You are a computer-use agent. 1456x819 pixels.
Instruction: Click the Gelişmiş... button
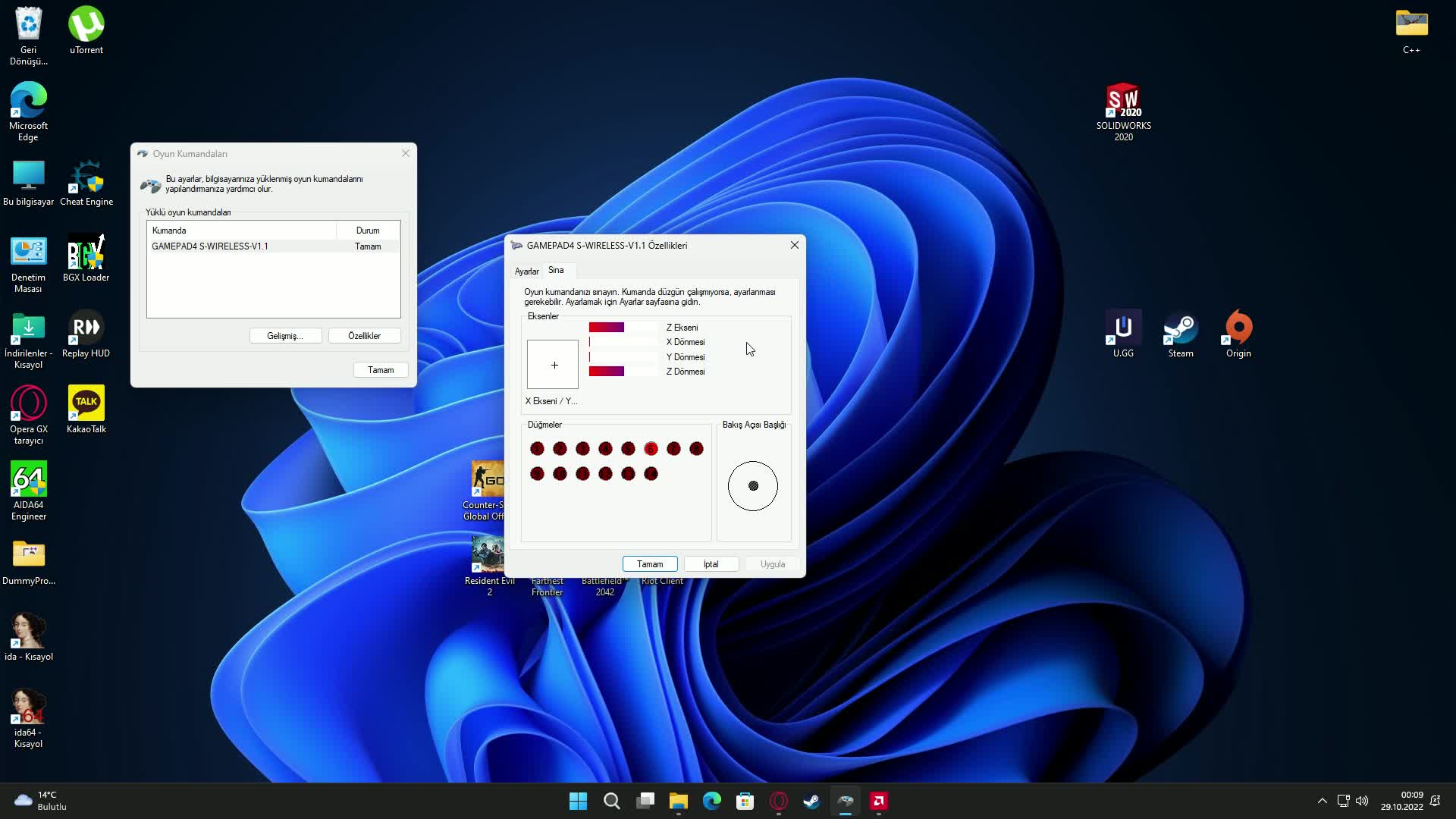click(285, 336)
